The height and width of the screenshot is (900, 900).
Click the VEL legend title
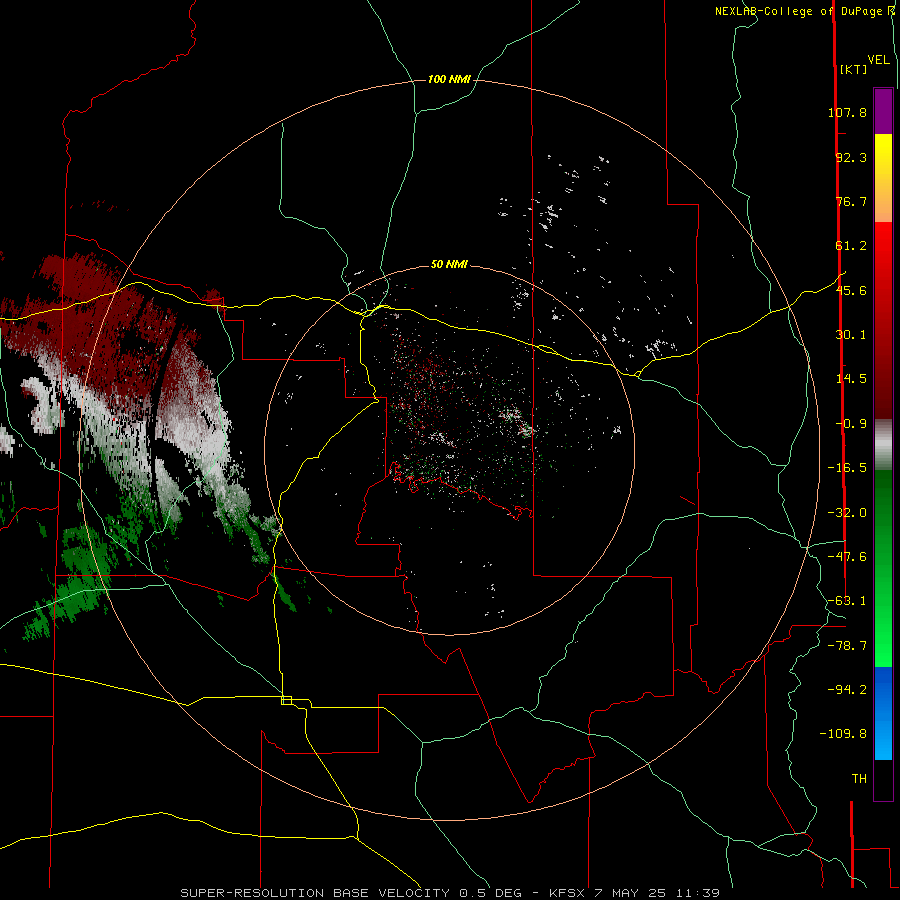click(878, 60)
